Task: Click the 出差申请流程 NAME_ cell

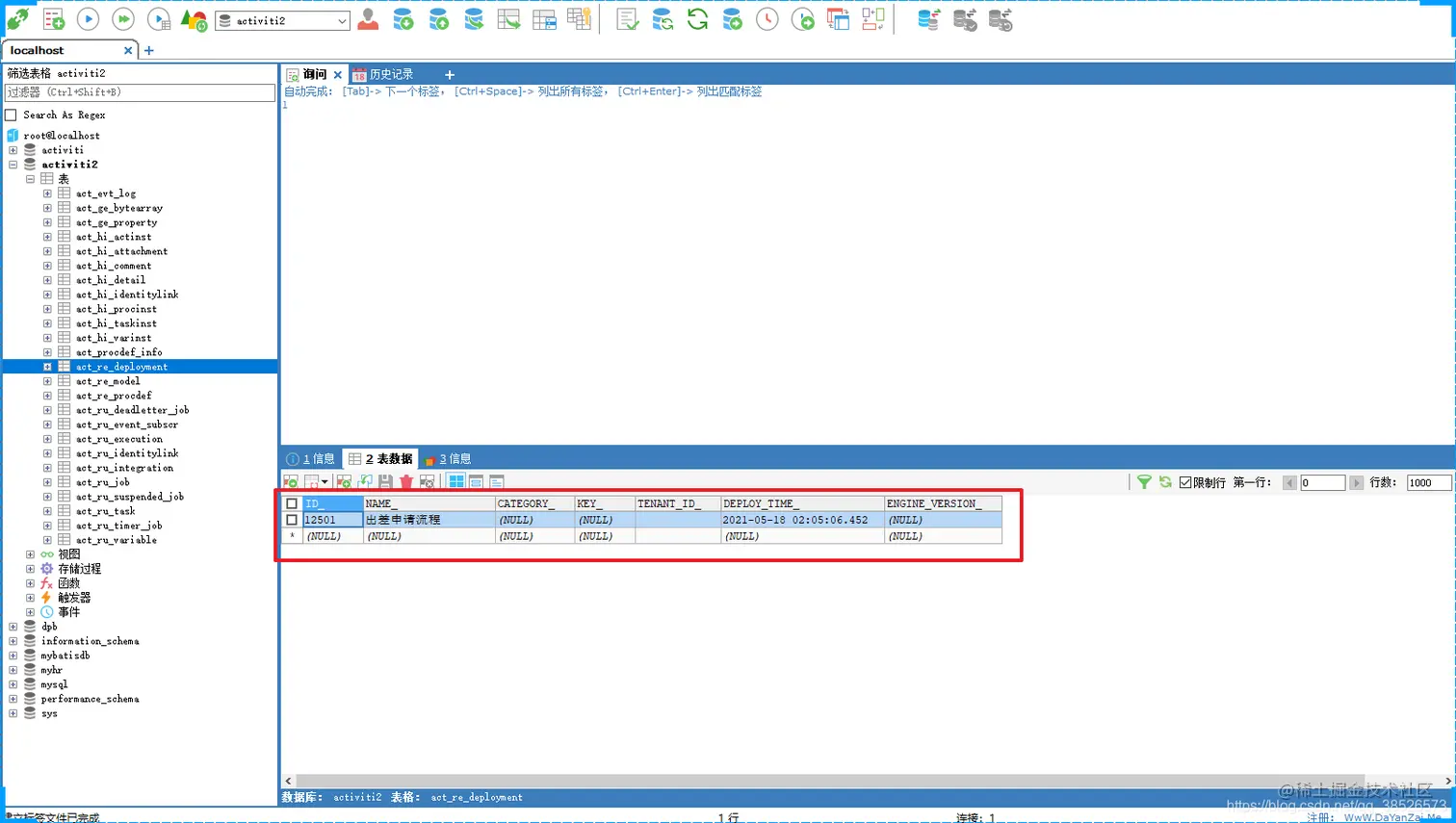Action: [429, 520]
